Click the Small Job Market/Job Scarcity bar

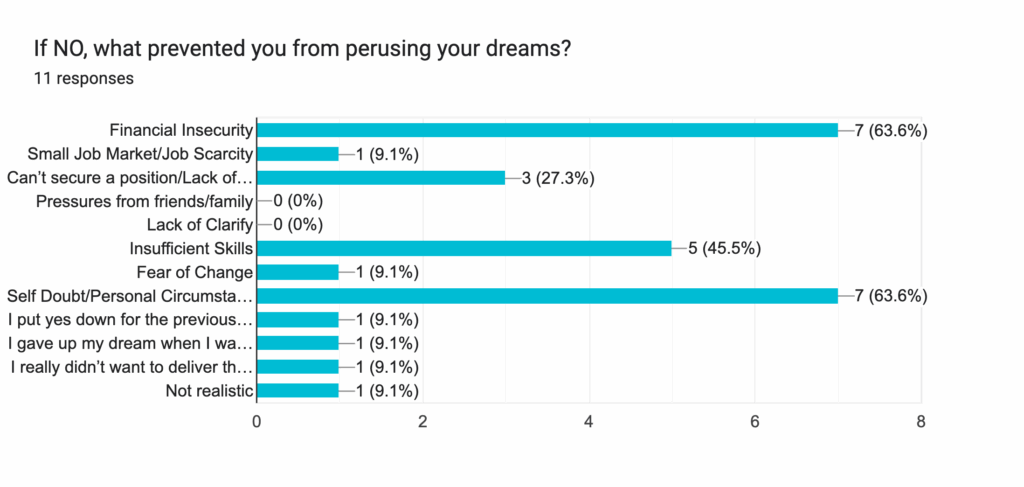(x=298, y=154)
